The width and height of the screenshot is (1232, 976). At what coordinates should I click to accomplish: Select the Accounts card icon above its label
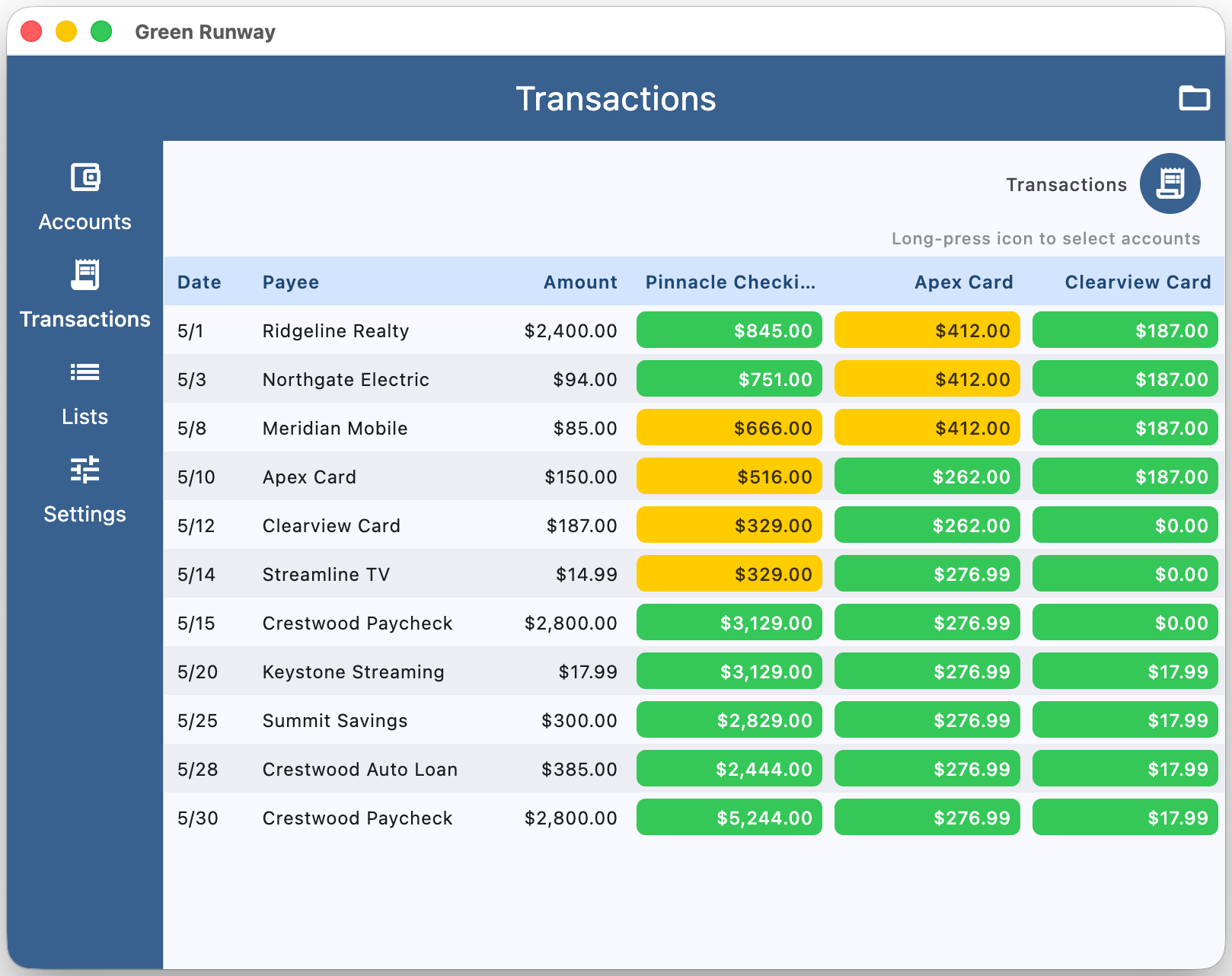(x=85, y=177)
